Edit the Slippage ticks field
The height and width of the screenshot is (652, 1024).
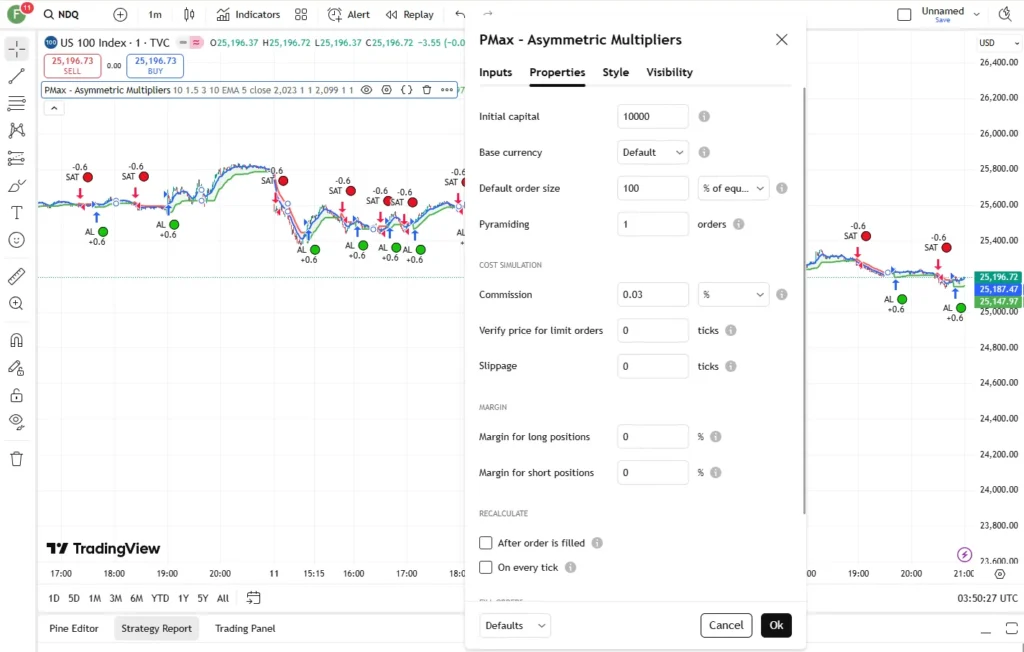point(652,366)
